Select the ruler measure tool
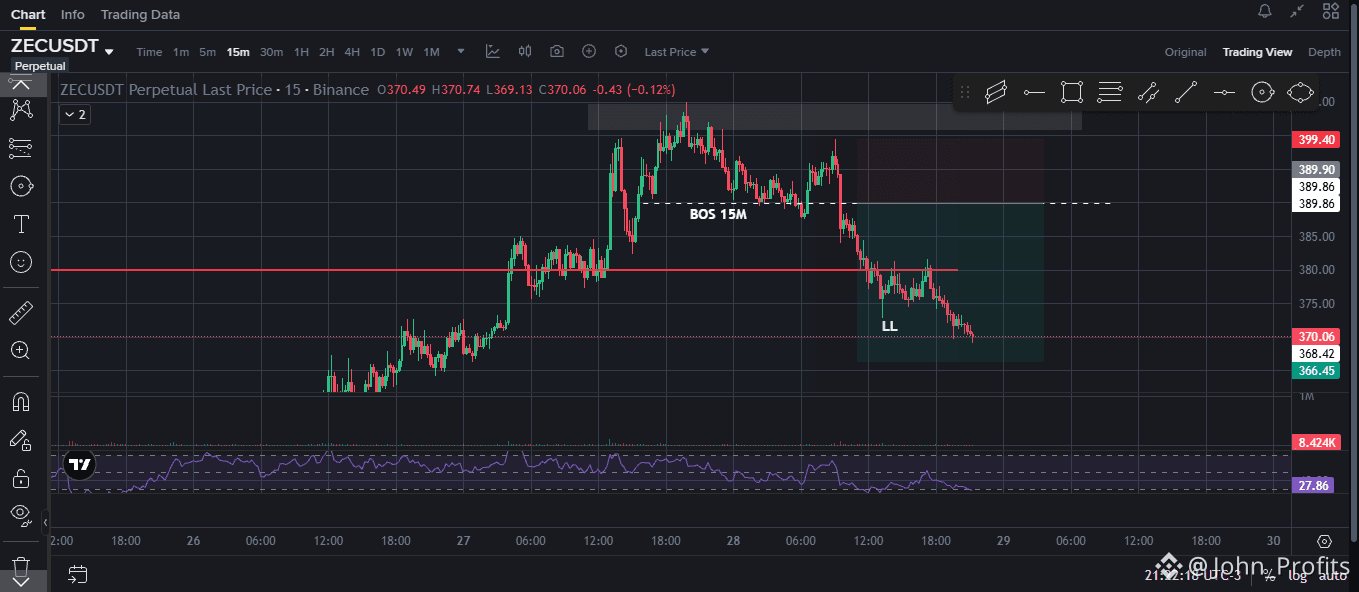This screenshot has width=1359, height=592. [x=21, y=314]
